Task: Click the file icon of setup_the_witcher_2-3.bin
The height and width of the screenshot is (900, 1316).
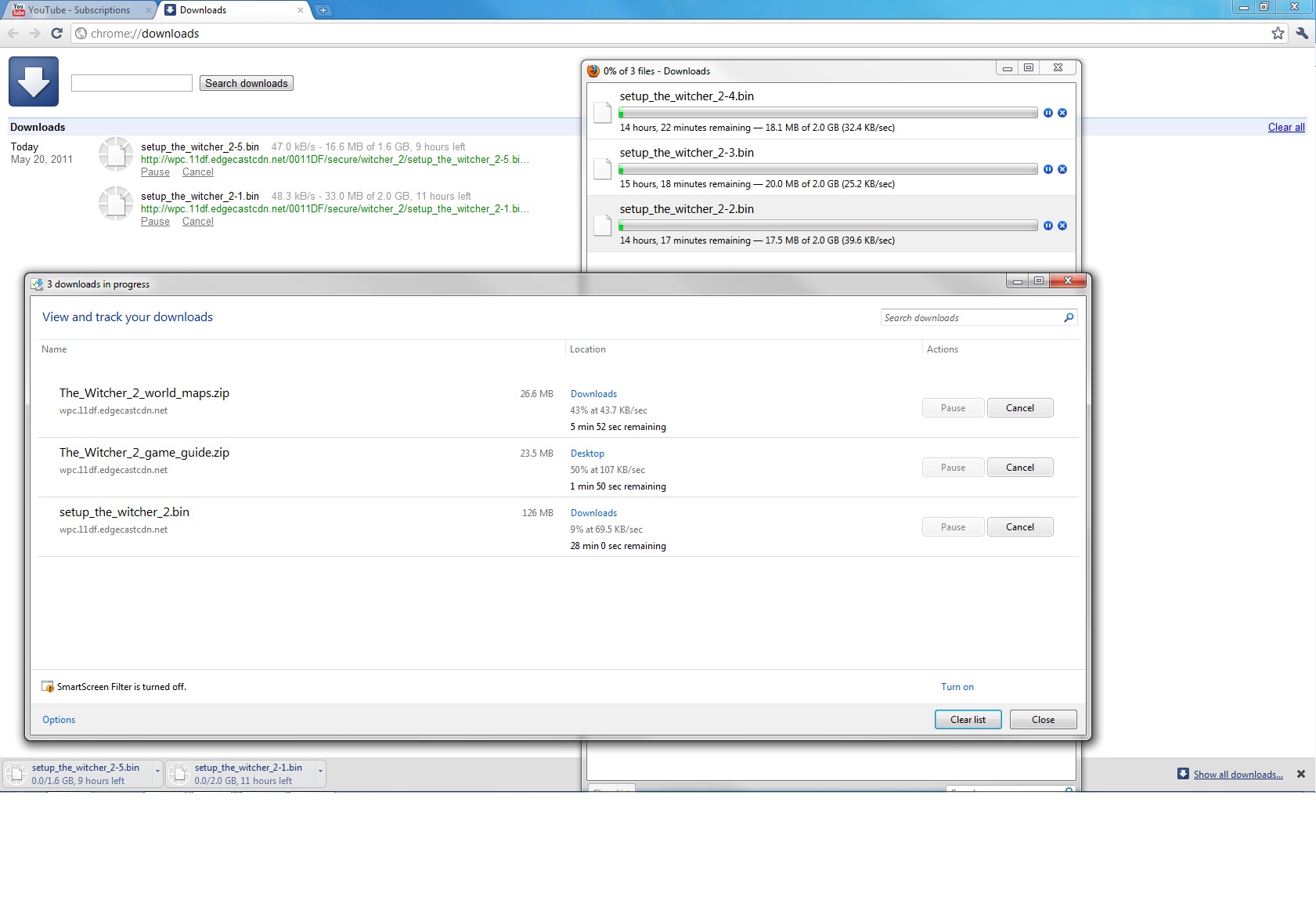Action: [x=603, y=169]
